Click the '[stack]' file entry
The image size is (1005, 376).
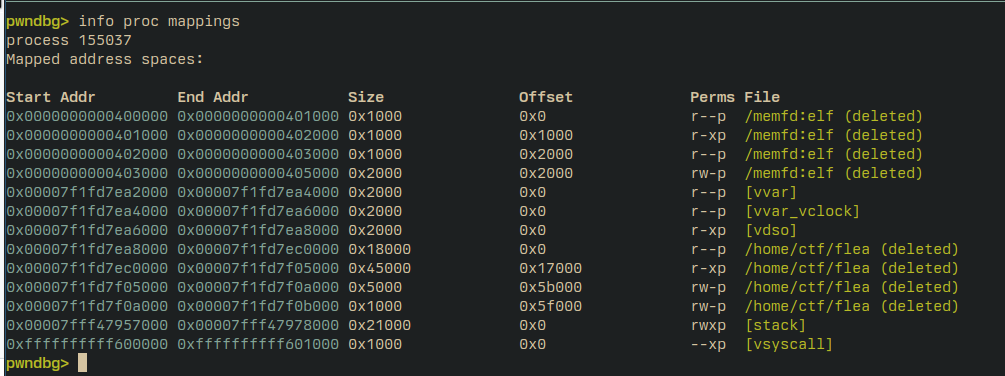click(776, 325)
